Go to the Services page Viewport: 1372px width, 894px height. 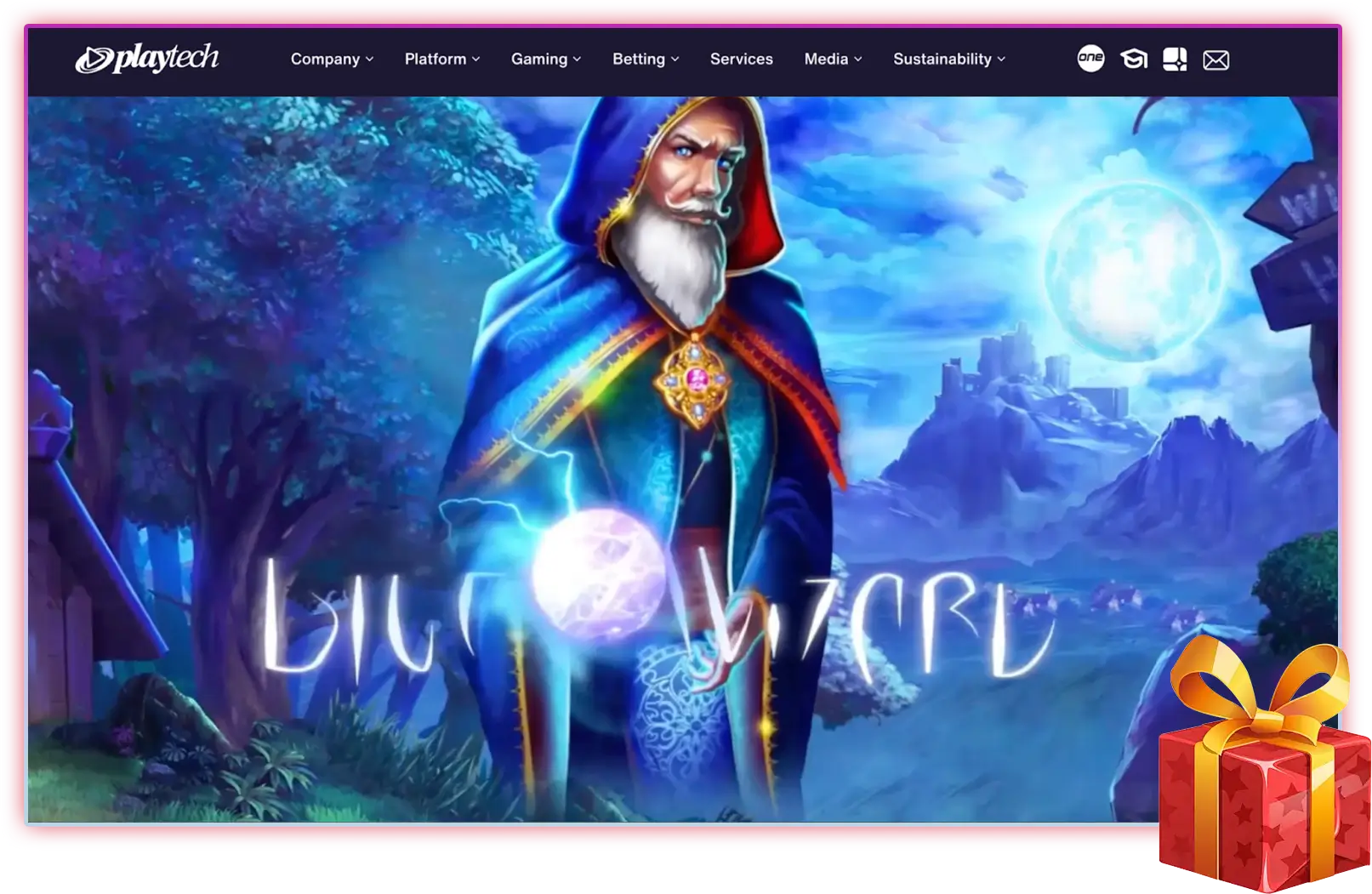click(741, 59)
